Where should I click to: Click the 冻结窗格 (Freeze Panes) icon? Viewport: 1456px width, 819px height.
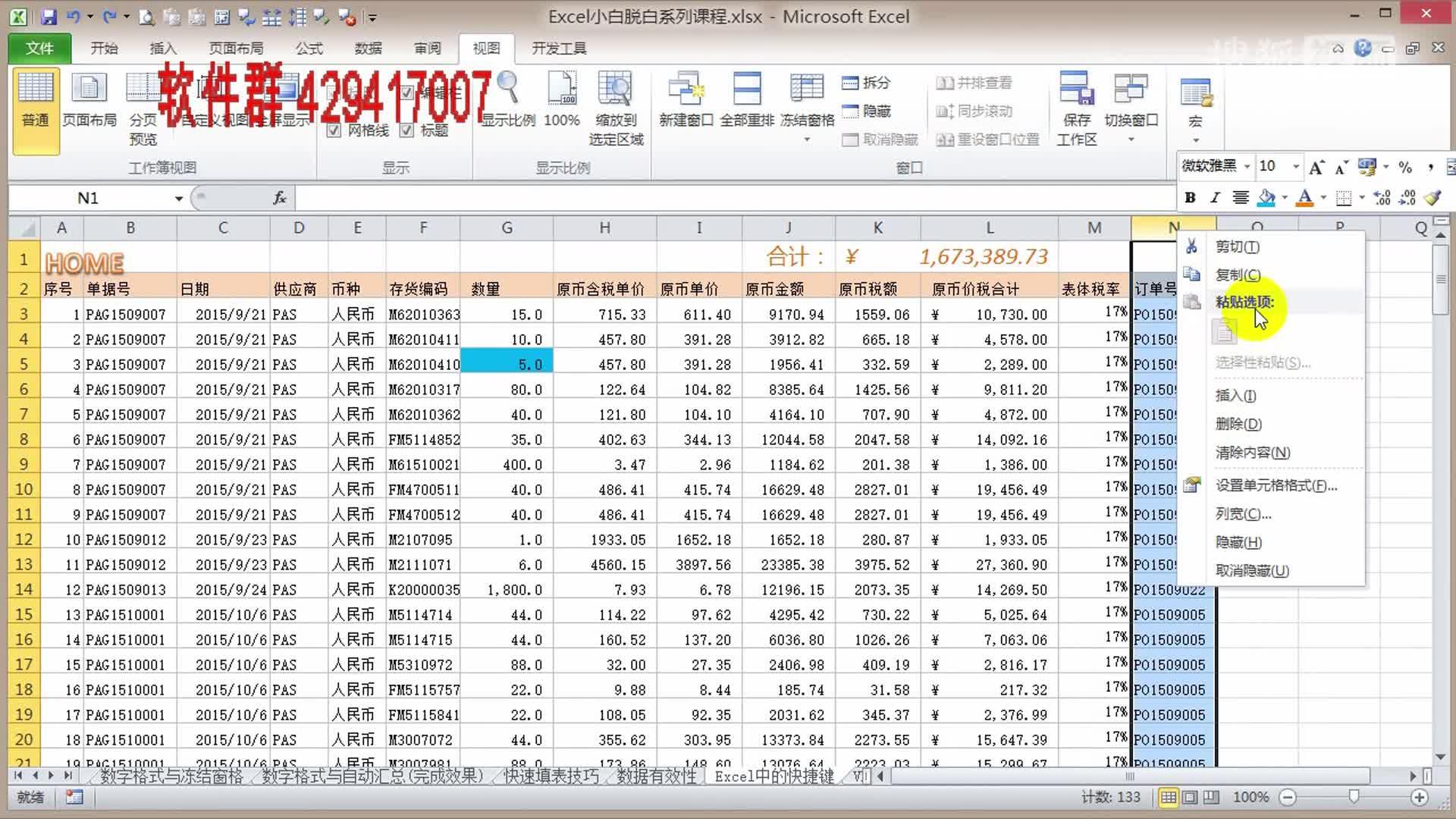(806, 99)
